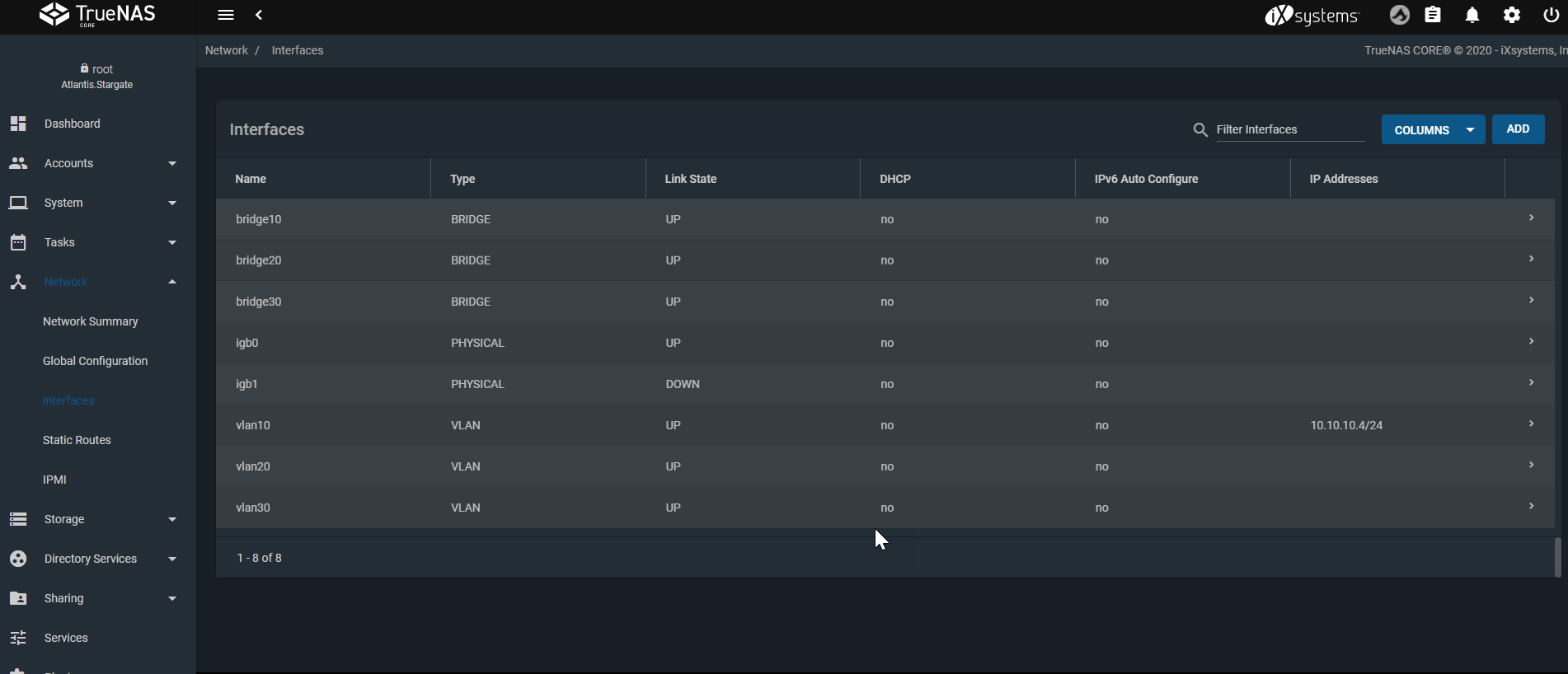Click the power icon in top bar
The height and width of the screenshot is (674, 1568).
(1550, 15)
